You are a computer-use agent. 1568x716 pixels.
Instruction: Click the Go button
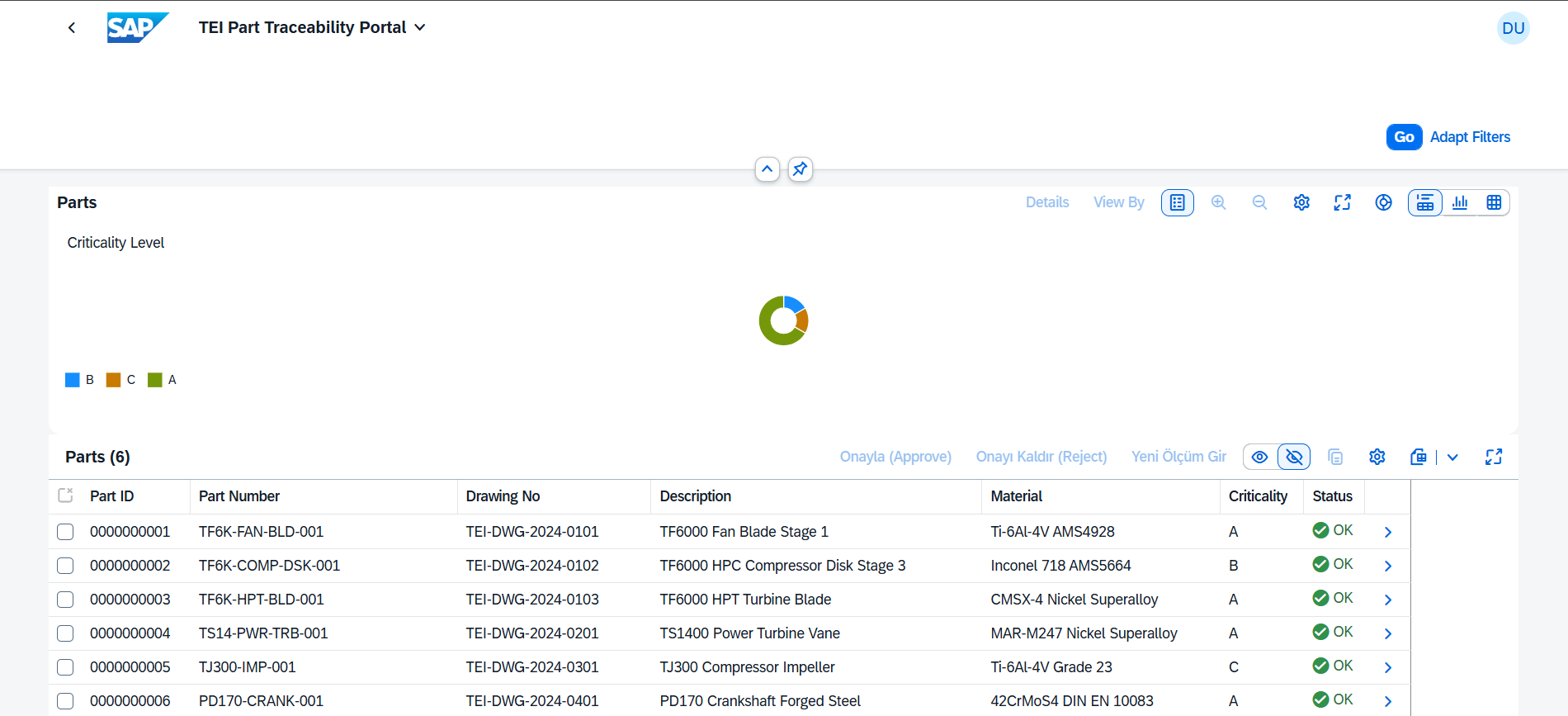coord(1404,137)
